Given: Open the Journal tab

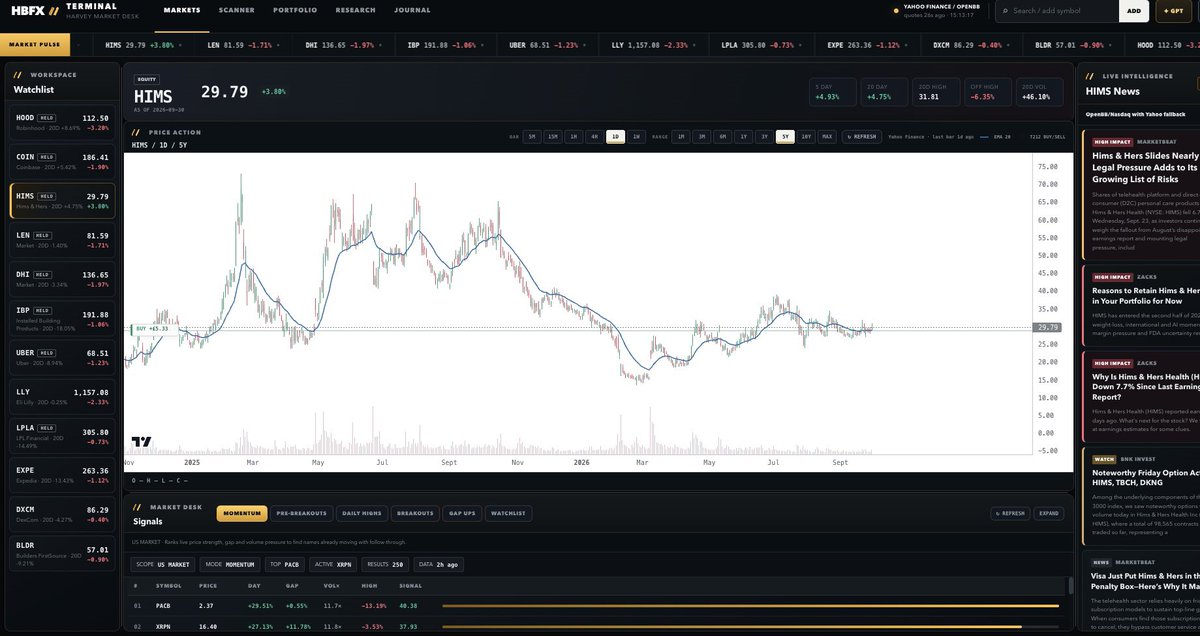Looking at the screenshot, I should point(413,10).
